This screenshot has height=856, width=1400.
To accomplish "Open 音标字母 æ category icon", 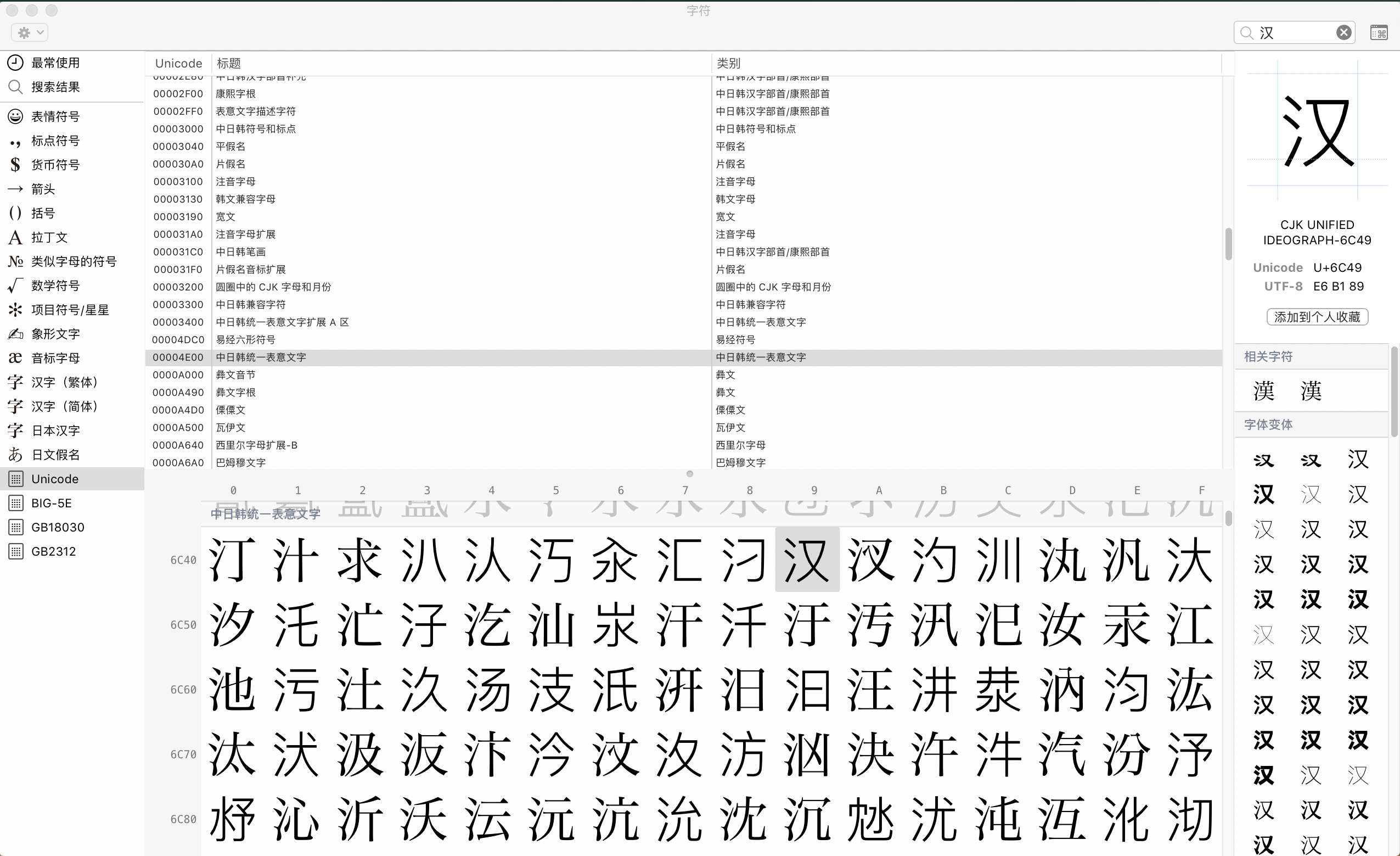I will (15, 358).
